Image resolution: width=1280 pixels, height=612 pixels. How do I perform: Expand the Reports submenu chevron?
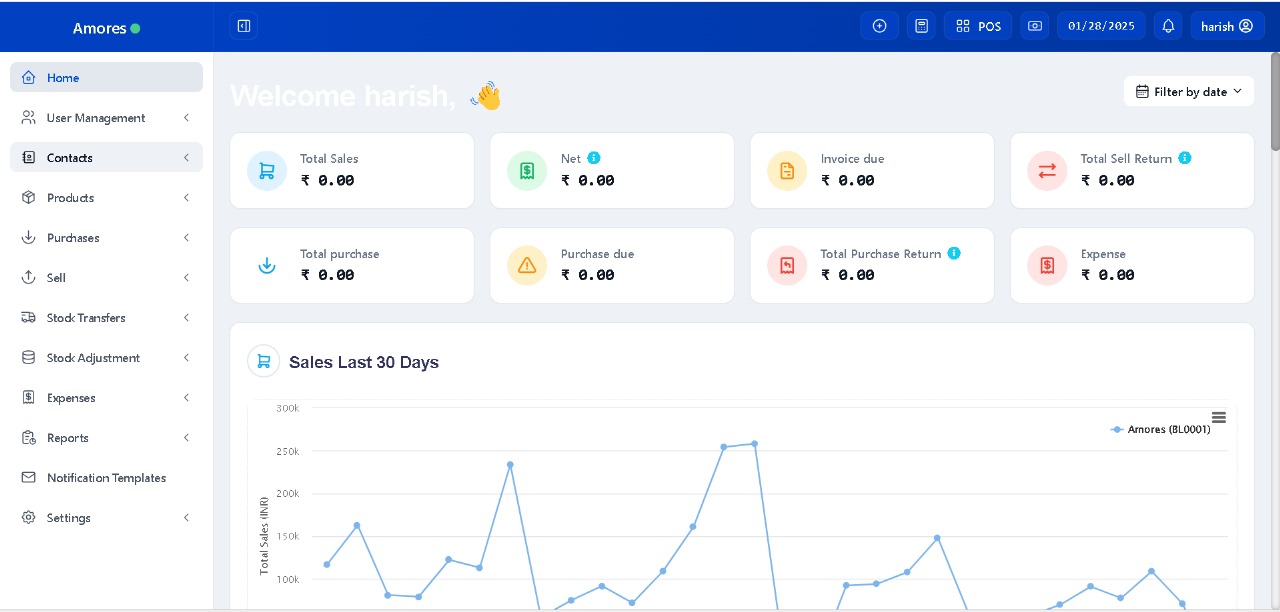[x=186, y=437]
